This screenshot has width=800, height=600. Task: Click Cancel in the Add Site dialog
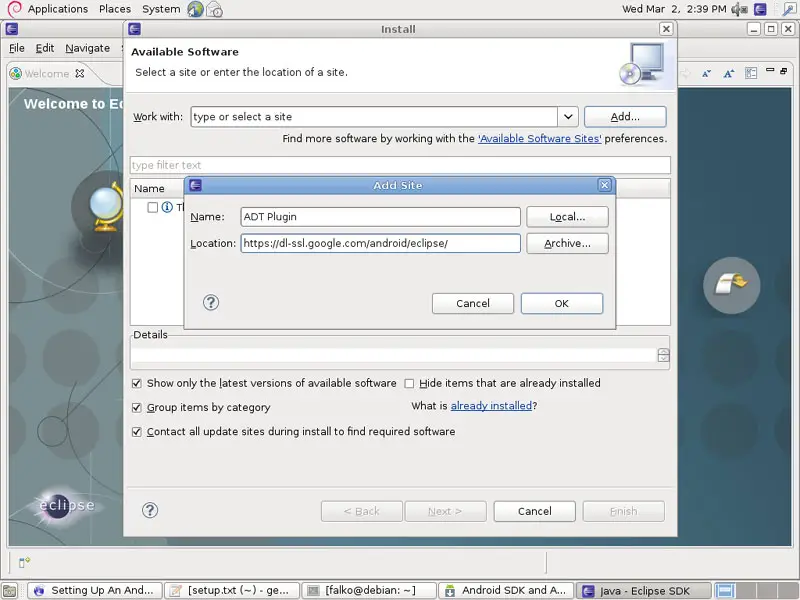[473, 304]
